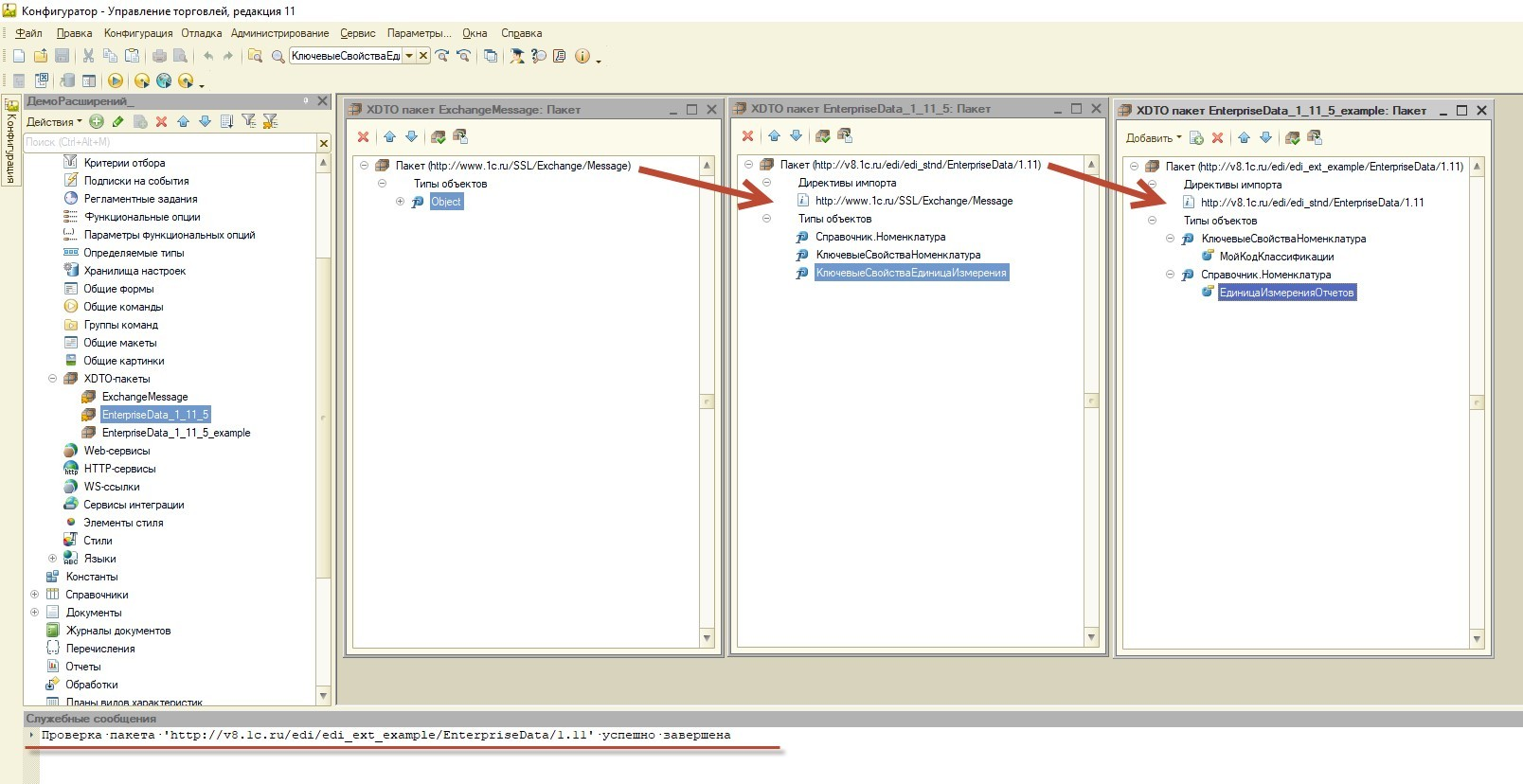Click check package icon in EnterpriseData_1_11_5_example window
Screen dimensions: 1523x784
coord(1292,138)
